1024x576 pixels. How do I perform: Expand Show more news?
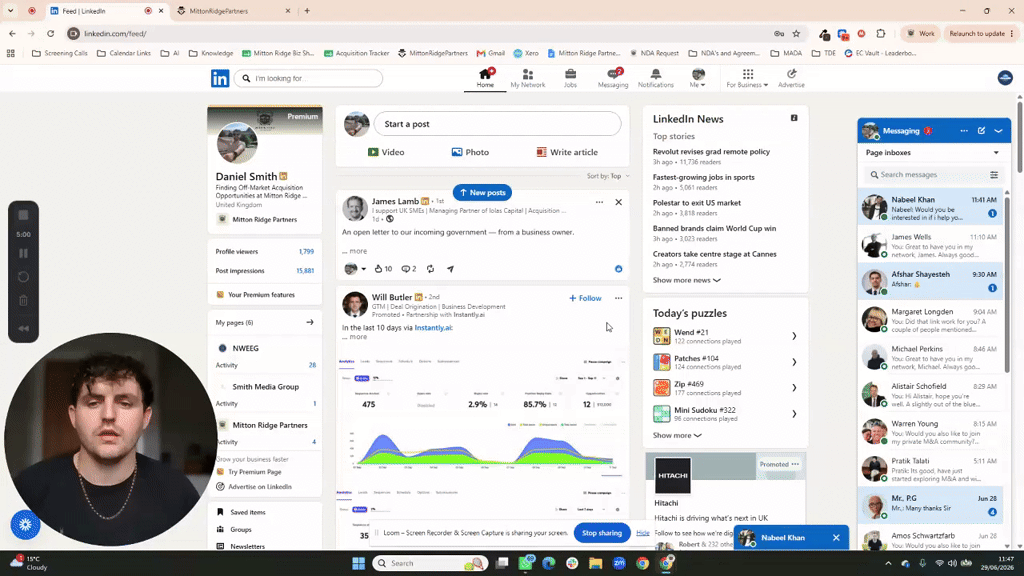686,280
